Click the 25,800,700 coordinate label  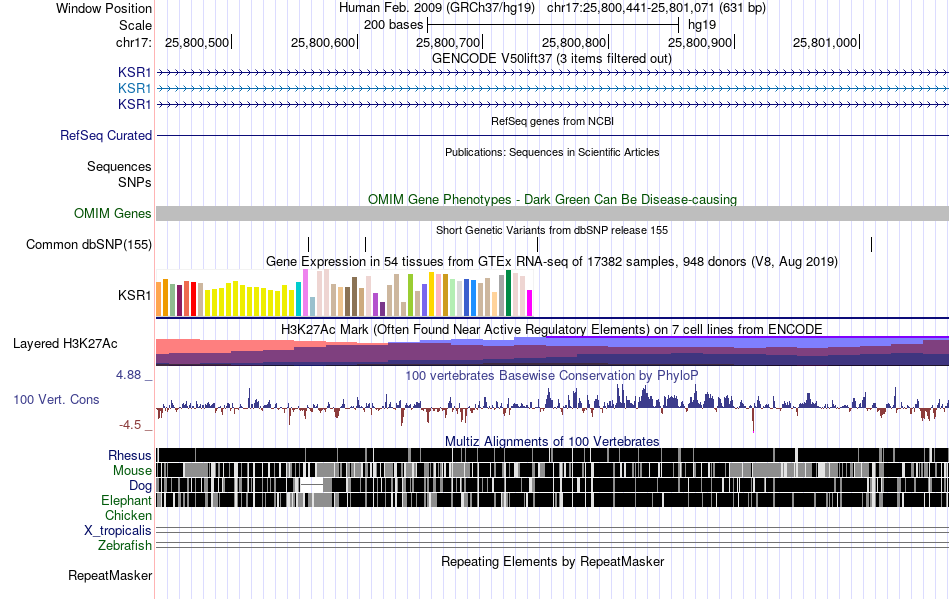coord(448,42)
